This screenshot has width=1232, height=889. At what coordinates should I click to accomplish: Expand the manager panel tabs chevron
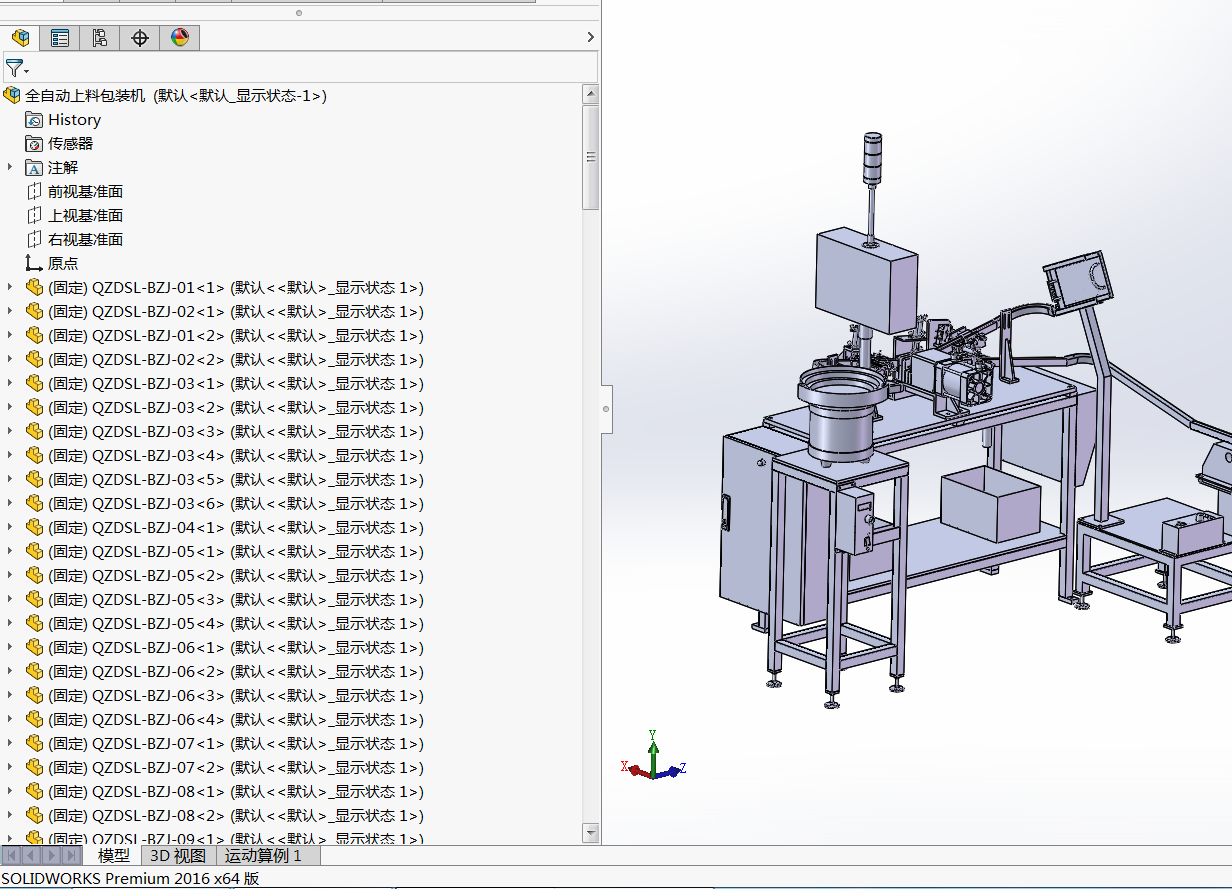click(590, 38)
